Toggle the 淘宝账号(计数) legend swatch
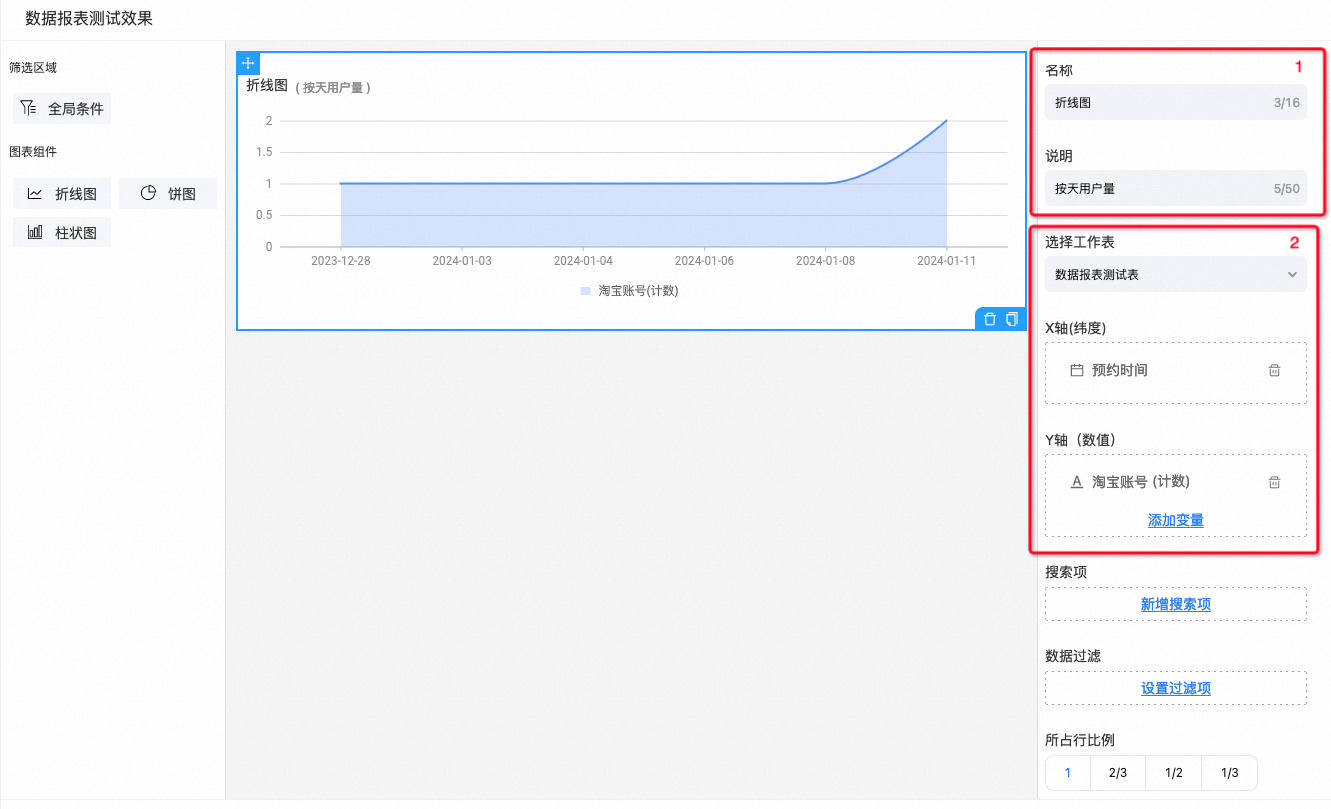1331x809 pixels. click(586, 291)
